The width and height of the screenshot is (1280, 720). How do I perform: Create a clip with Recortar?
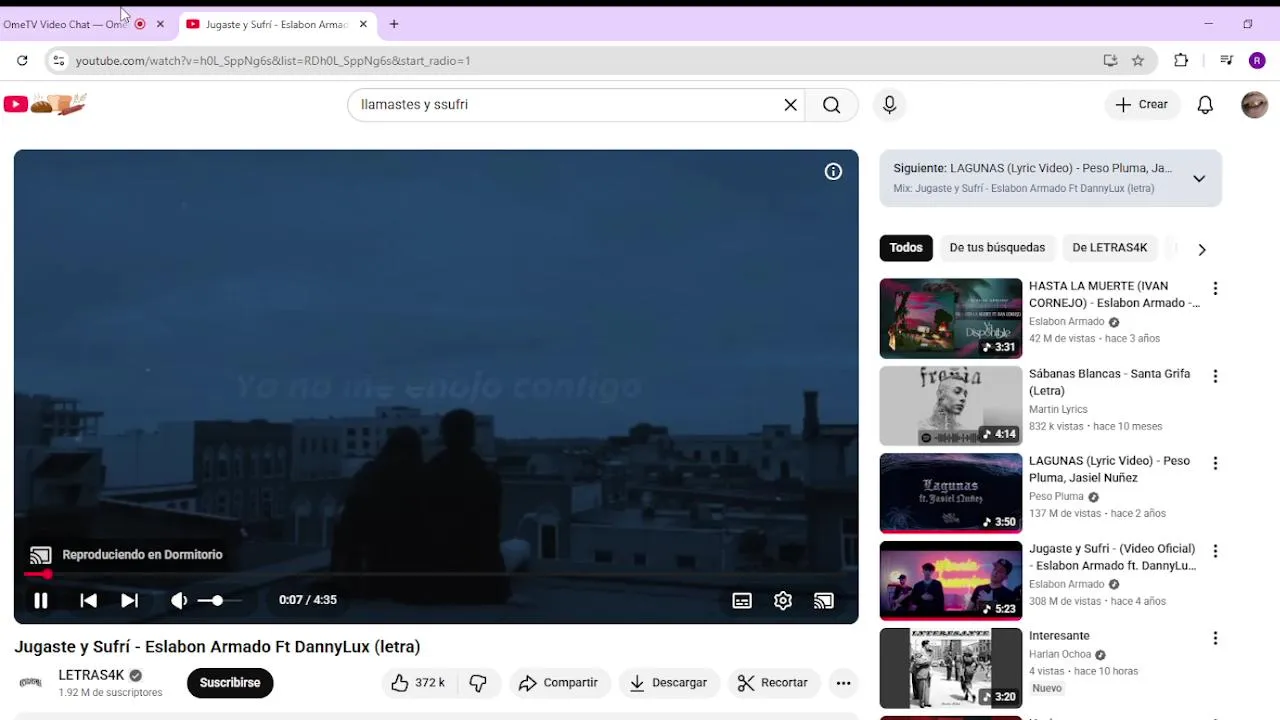pyautogui.click(x=772, y=683)
